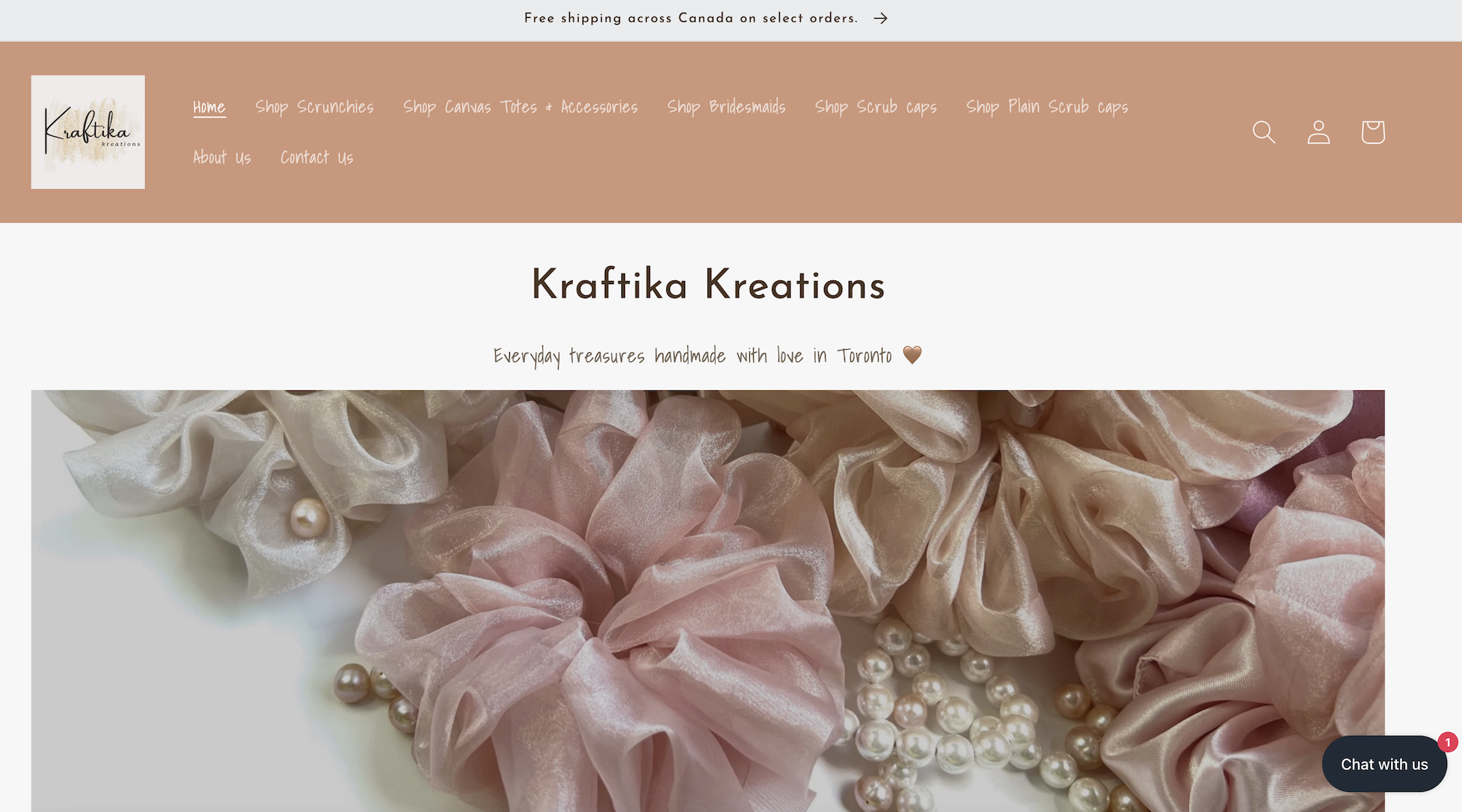
Task: Click the Kraftika Kreations heading
Action: (x=708, y=286)
